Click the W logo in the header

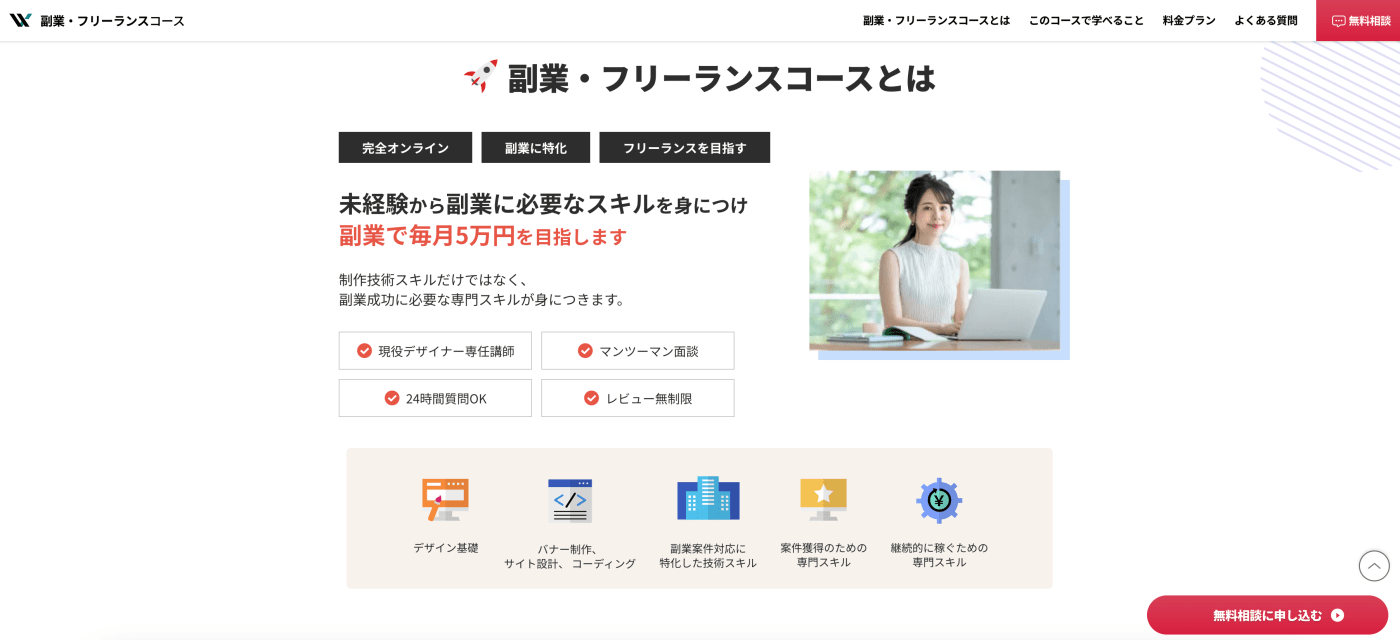pos(19,18)
